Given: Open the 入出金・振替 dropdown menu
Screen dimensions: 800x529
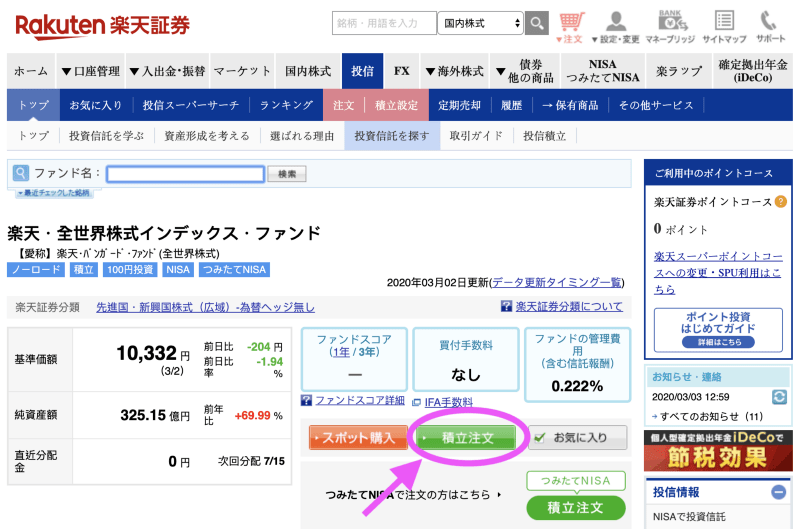Looking at the screenshot, I should point(167,71).
